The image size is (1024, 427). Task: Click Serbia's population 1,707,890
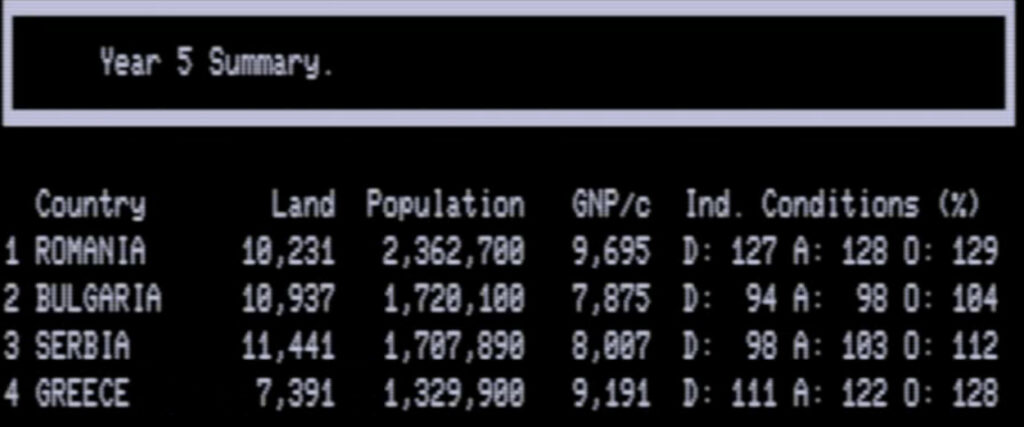point(454,347)
